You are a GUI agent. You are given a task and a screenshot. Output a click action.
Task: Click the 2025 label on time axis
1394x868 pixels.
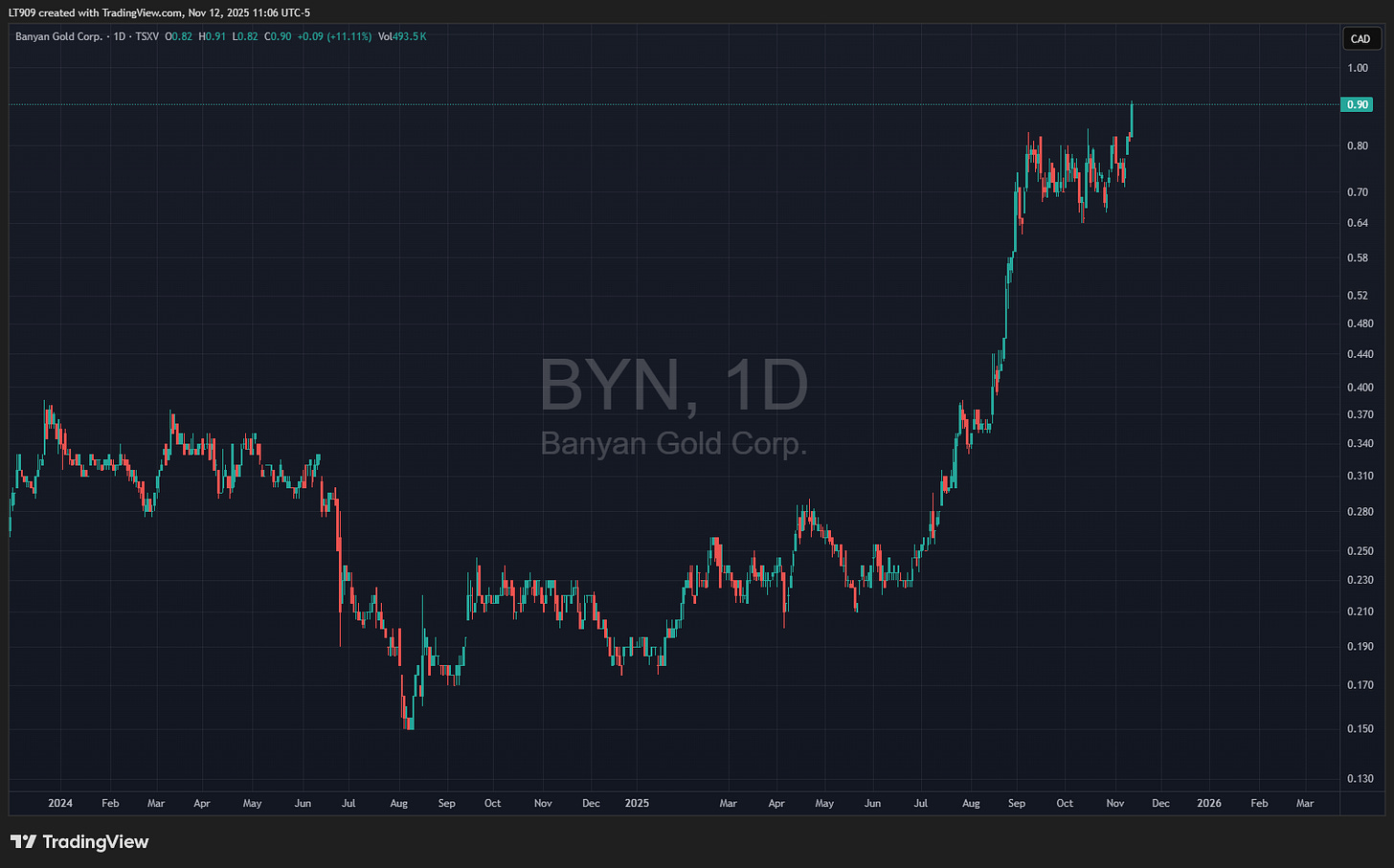point(637,803)
